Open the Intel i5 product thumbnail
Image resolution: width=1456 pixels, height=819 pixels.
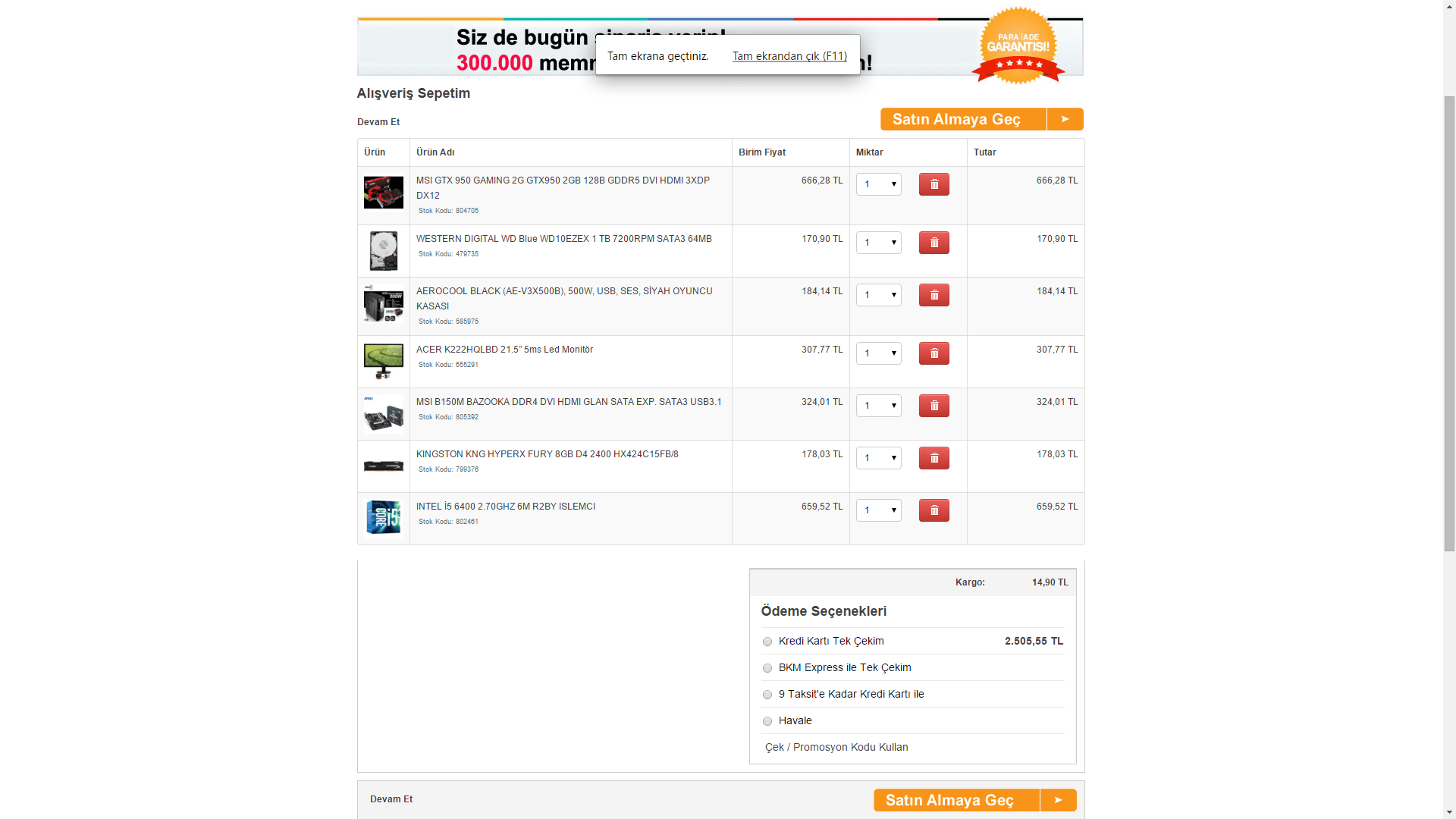384,517
